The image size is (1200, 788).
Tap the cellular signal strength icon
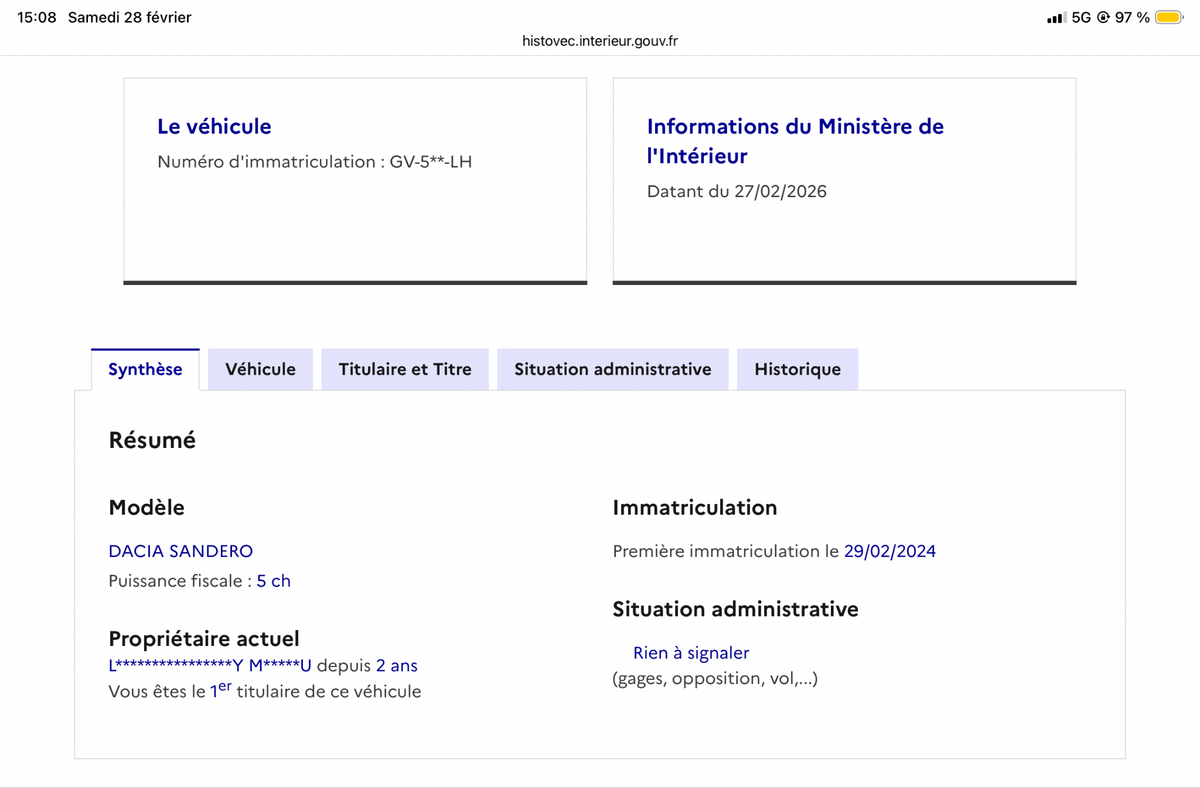(1055, 18)
